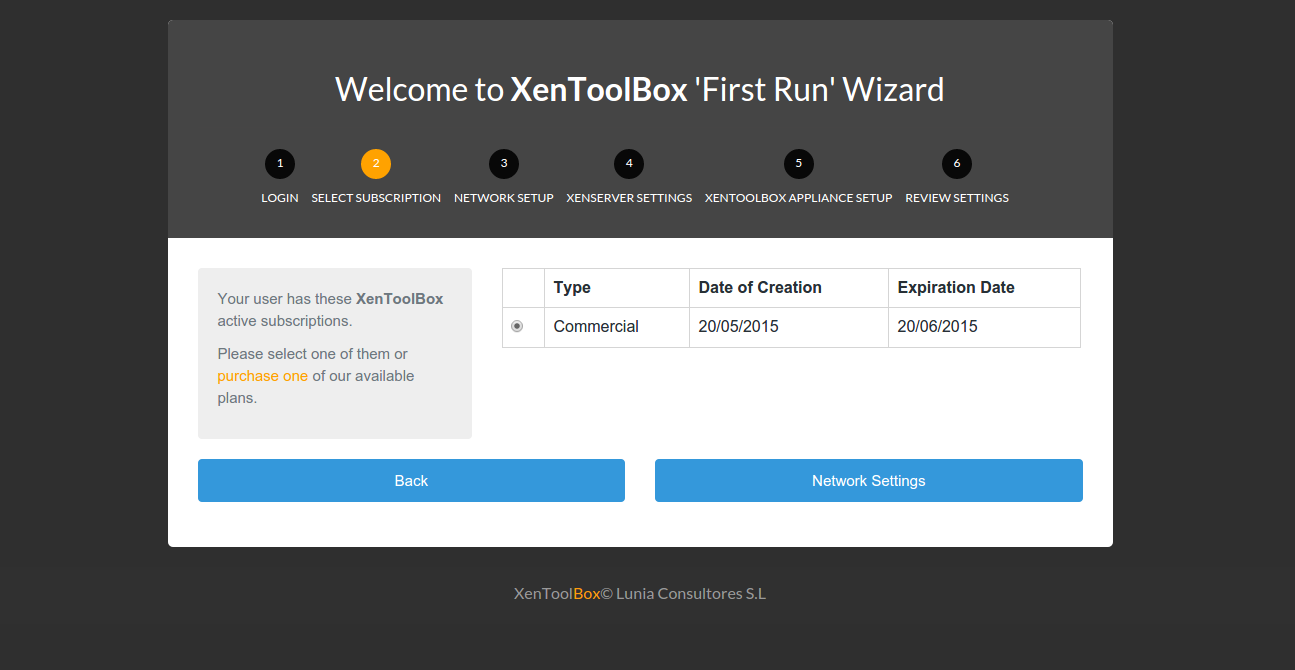Open the XenToolBox Appliance Setup label

coord(799,198)
